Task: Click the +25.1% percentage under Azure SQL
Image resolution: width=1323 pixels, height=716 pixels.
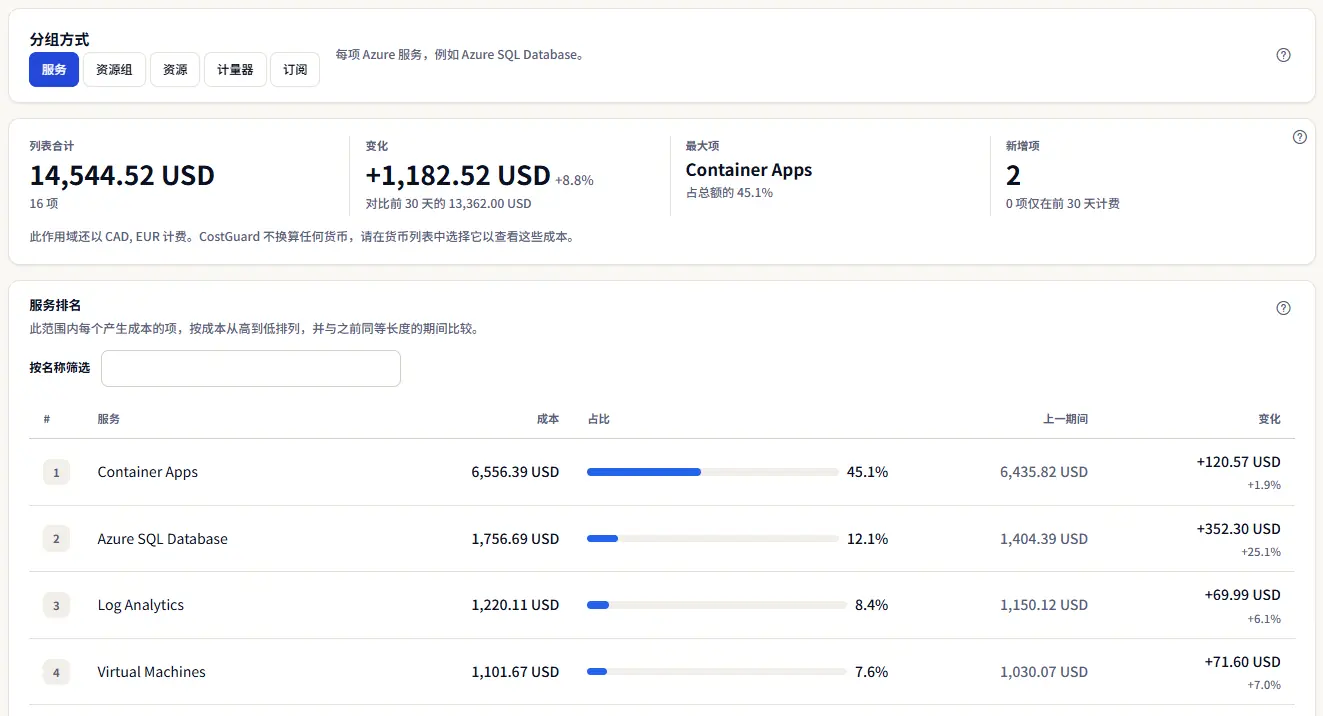Action: point(1261,552)
